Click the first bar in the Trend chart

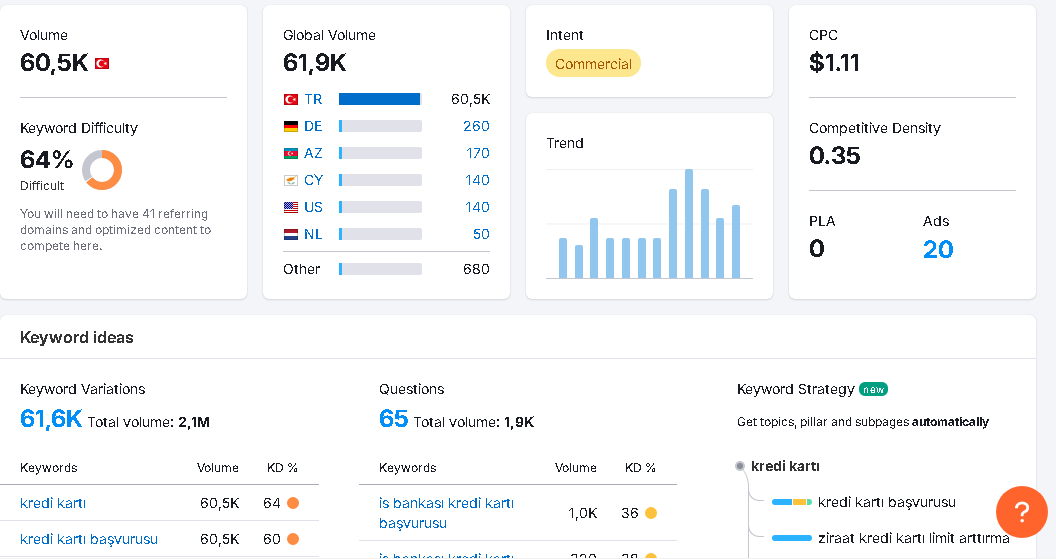tap(563, 258)
